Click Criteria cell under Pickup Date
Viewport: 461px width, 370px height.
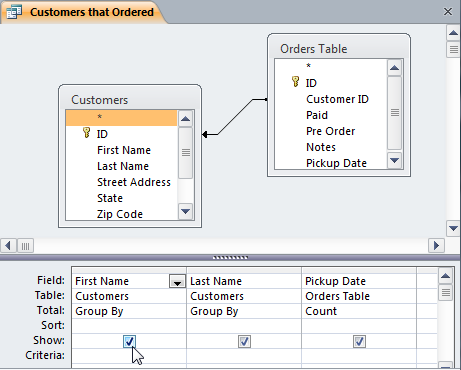point(359,356)
